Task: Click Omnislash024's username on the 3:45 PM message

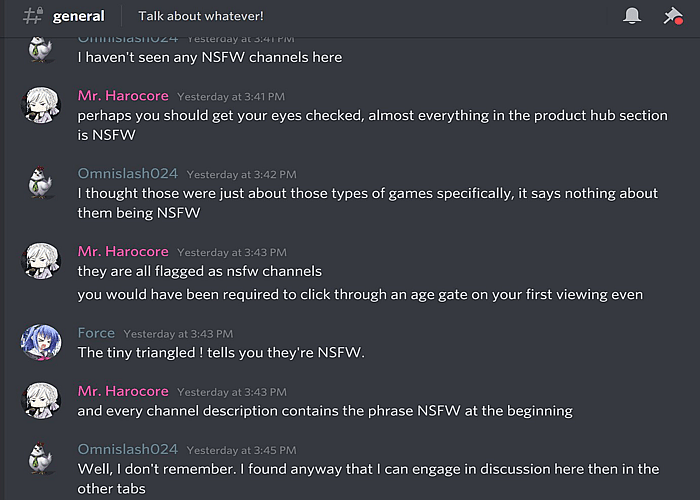Action: coord(127,450)
